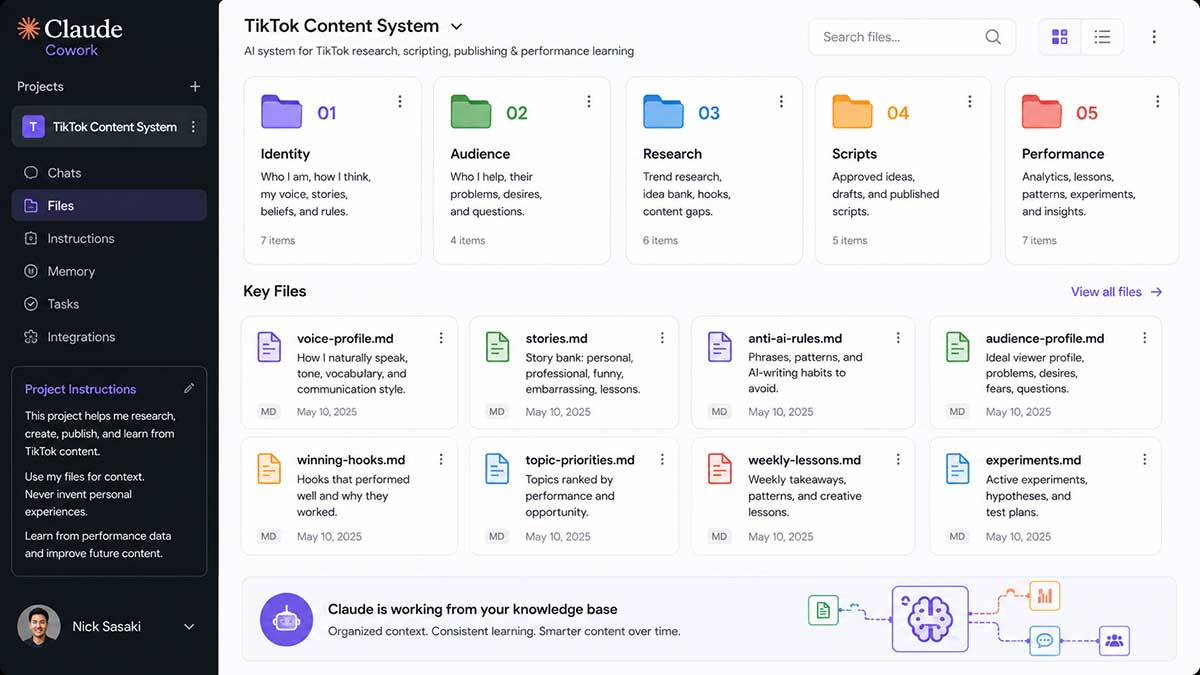The width and height of the screenshot is (1200, 675).
Task: Open stories.md more options menu
Action: (662, 338)
